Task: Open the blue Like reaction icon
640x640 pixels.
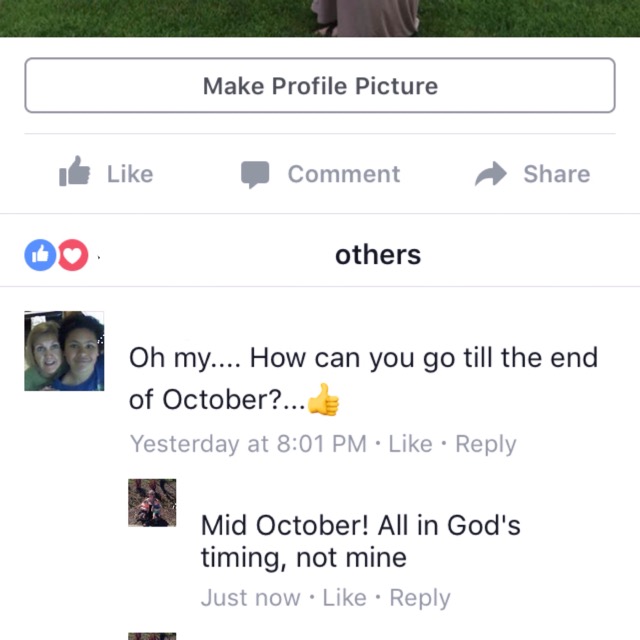Action: 40,255
